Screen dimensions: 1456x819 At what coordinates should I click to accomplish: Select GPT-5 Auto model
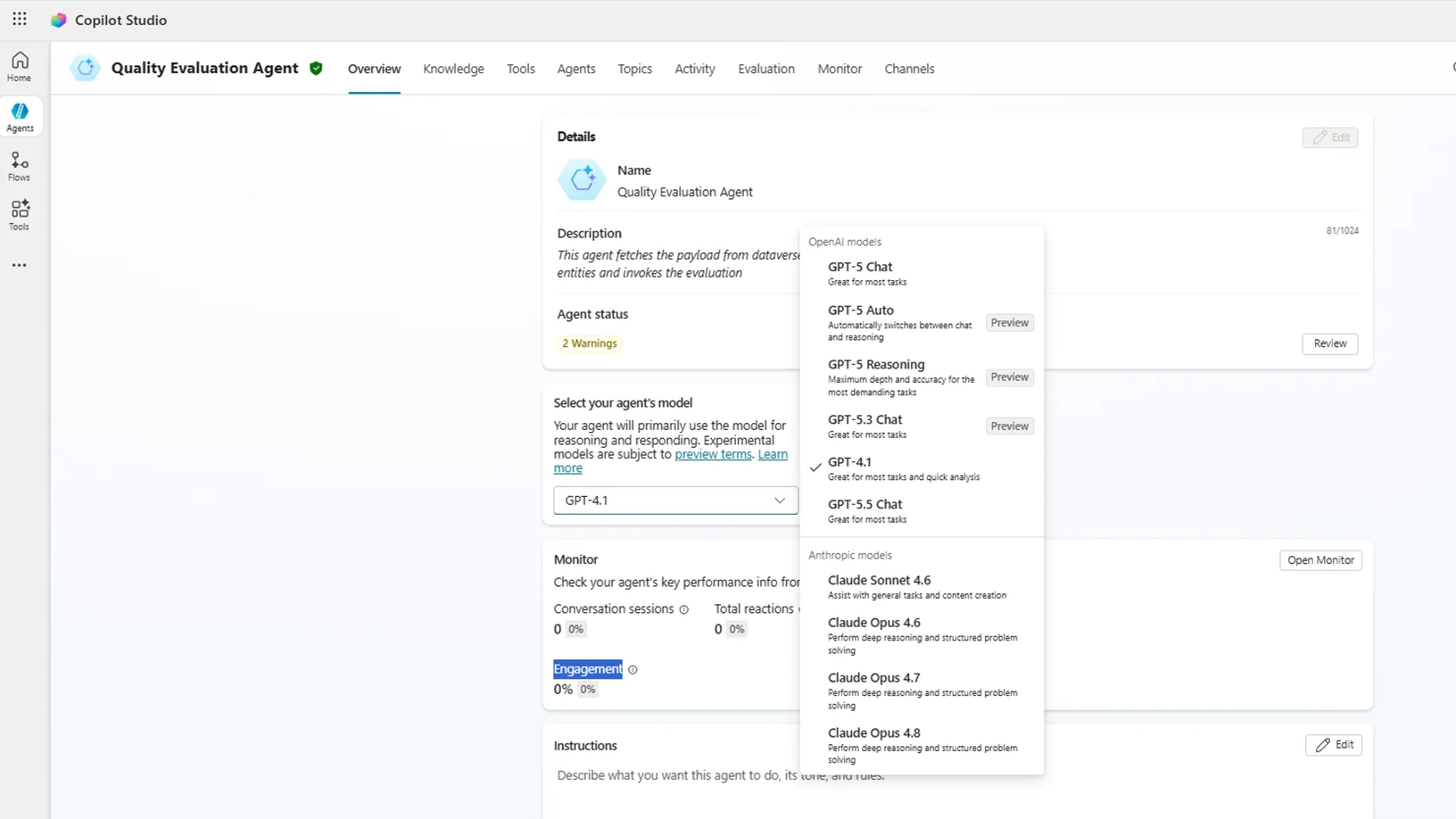click(x=922, y=323)
